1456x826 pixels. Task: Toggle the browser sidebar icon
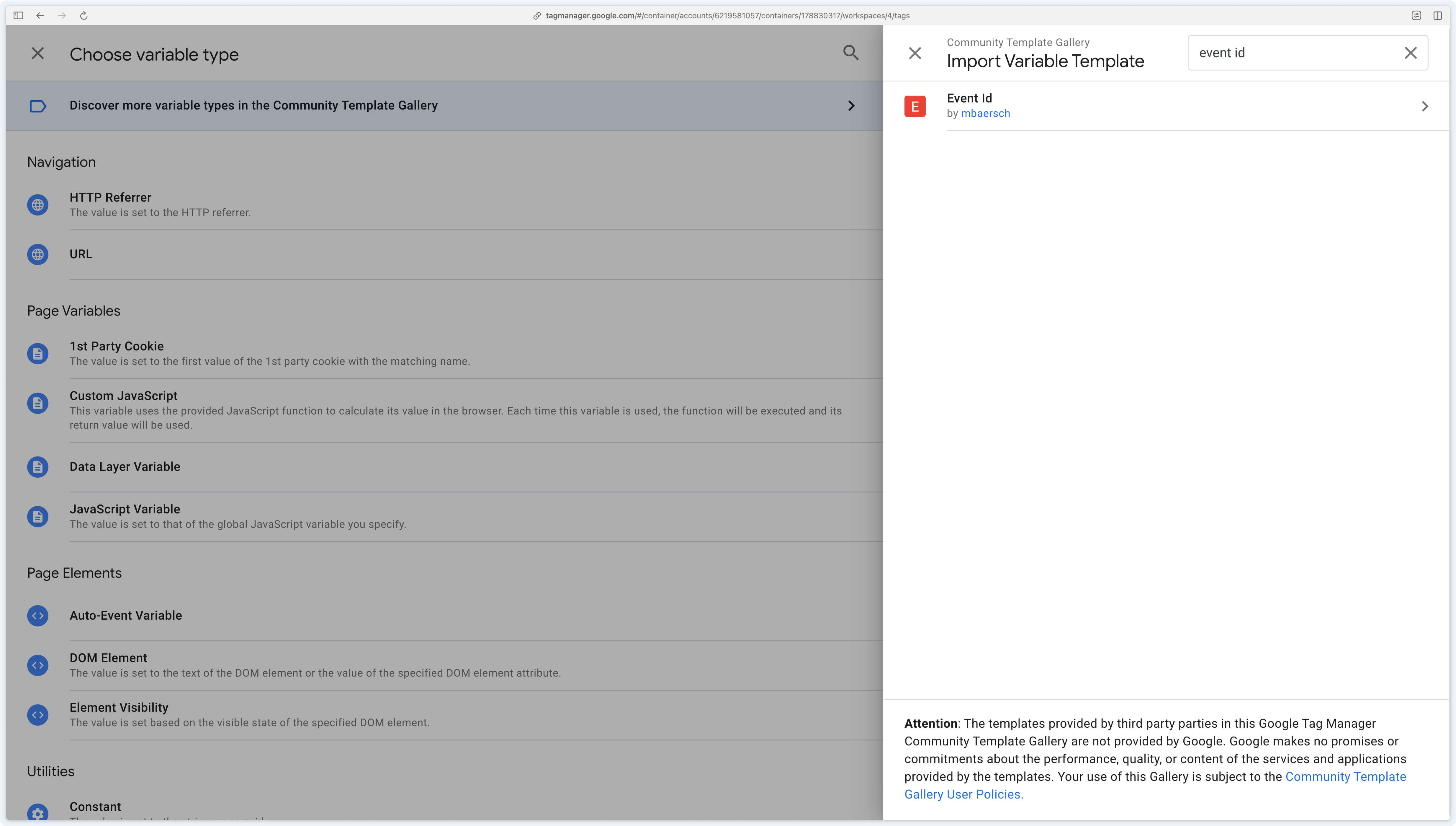[x=18, y=15]
